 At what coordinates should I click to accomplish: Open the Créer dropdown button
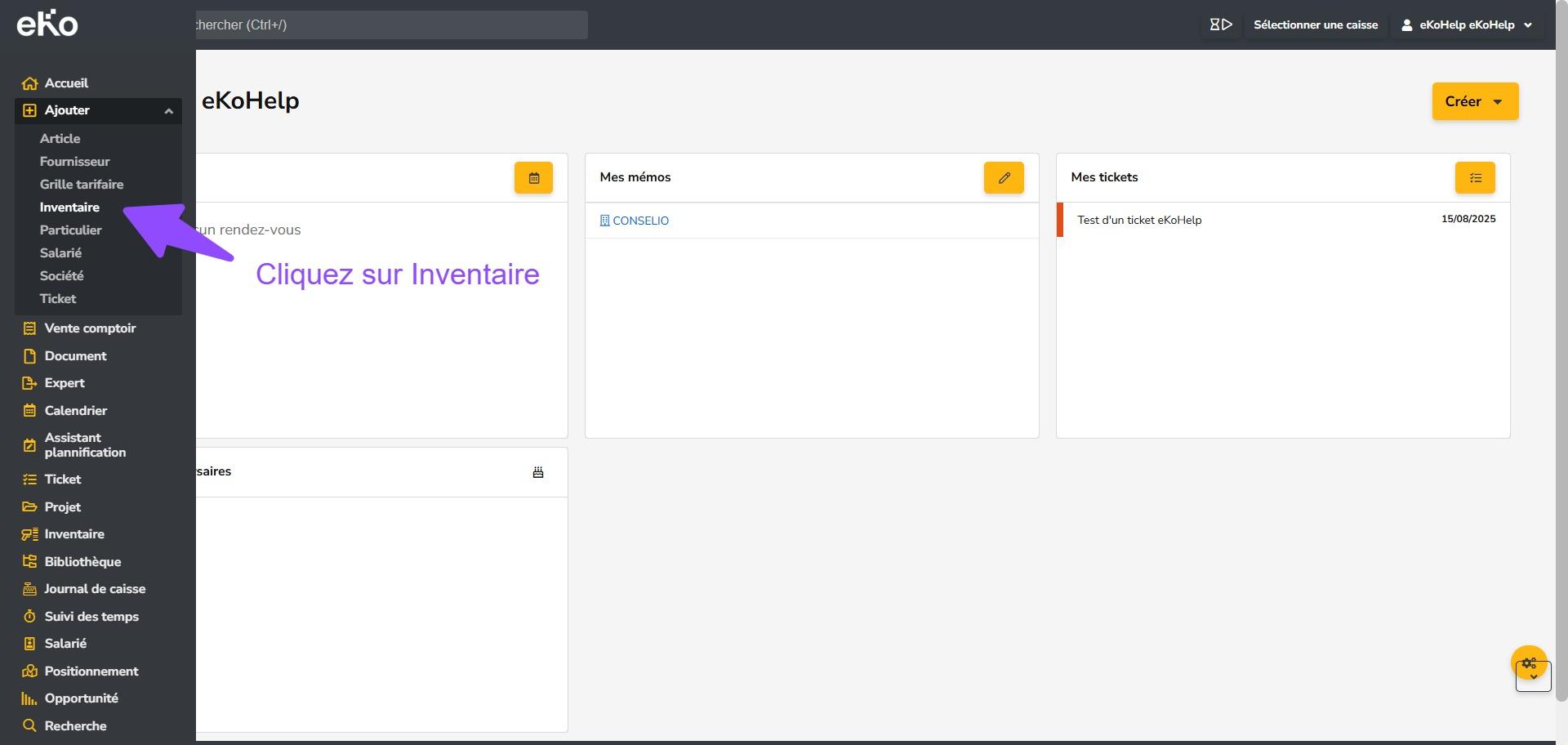tap(1475, 101)
